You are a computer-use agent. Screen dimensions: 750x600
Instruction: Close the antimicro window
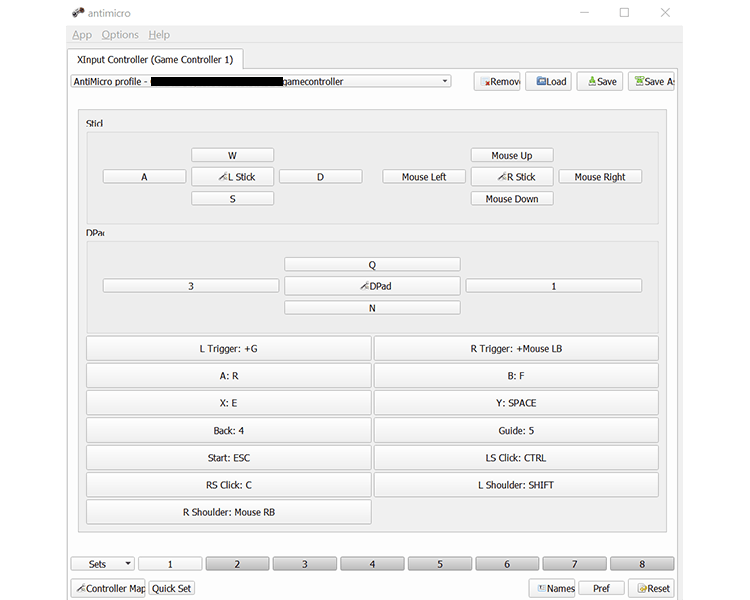click(665, 12)
